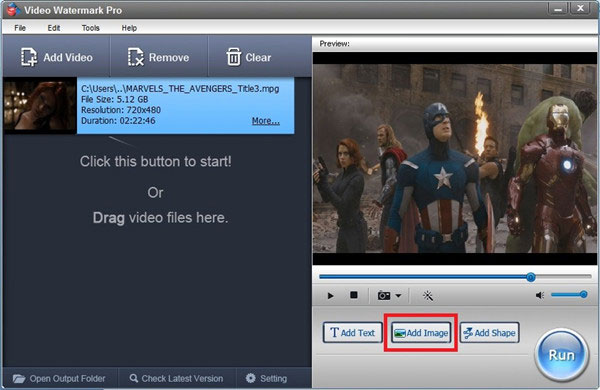Screen dimensions: 600x390
Task: Select the Avengers video thumbnail
Action: 40,105
